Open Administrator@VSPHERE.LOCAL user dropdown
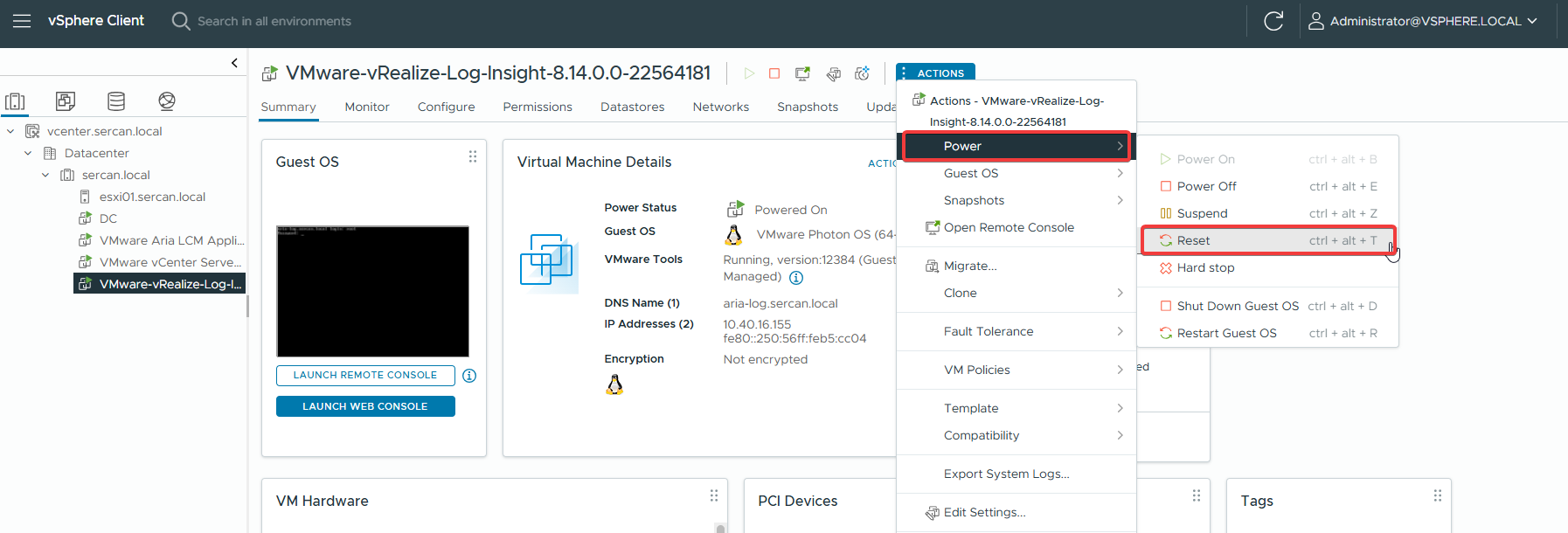1568x533 pixels. [1423, 21]
